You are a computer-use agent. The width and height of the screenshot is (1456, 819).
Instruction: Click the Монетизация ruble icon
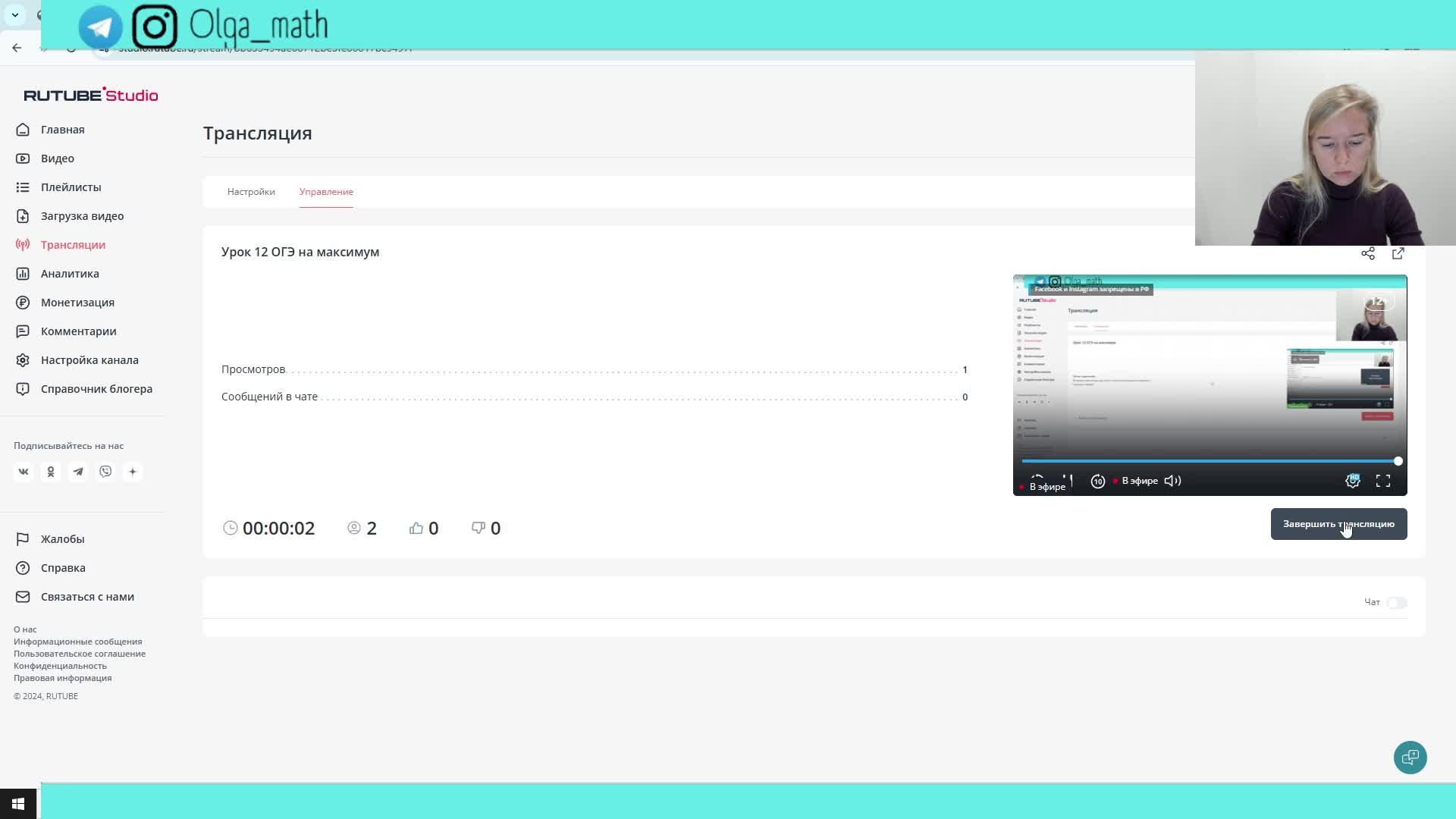(x=23, y=303)
